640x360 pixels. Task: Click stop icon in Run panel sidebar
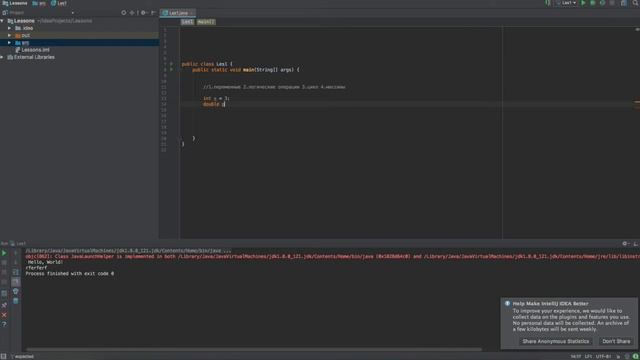pos(4,263)
